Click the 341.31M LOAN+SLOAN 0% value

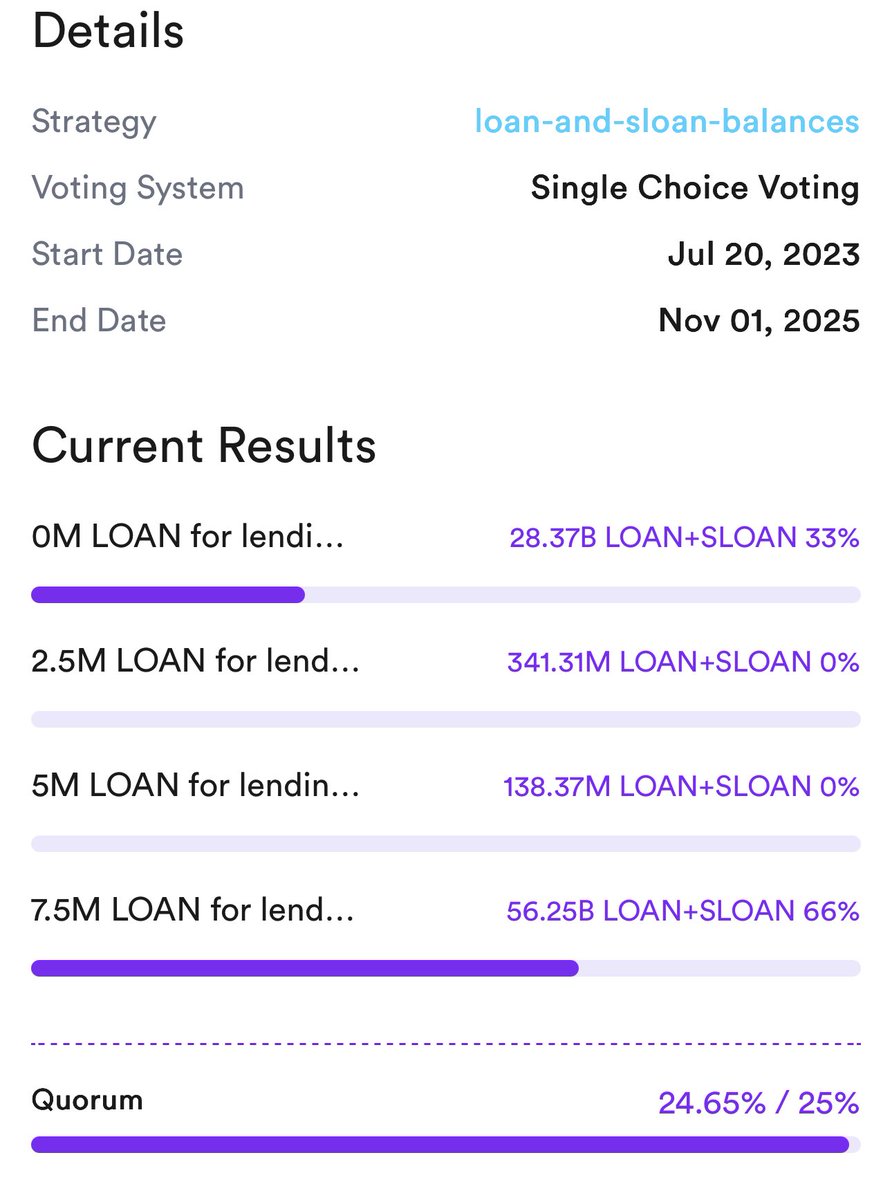pos(683,662)
